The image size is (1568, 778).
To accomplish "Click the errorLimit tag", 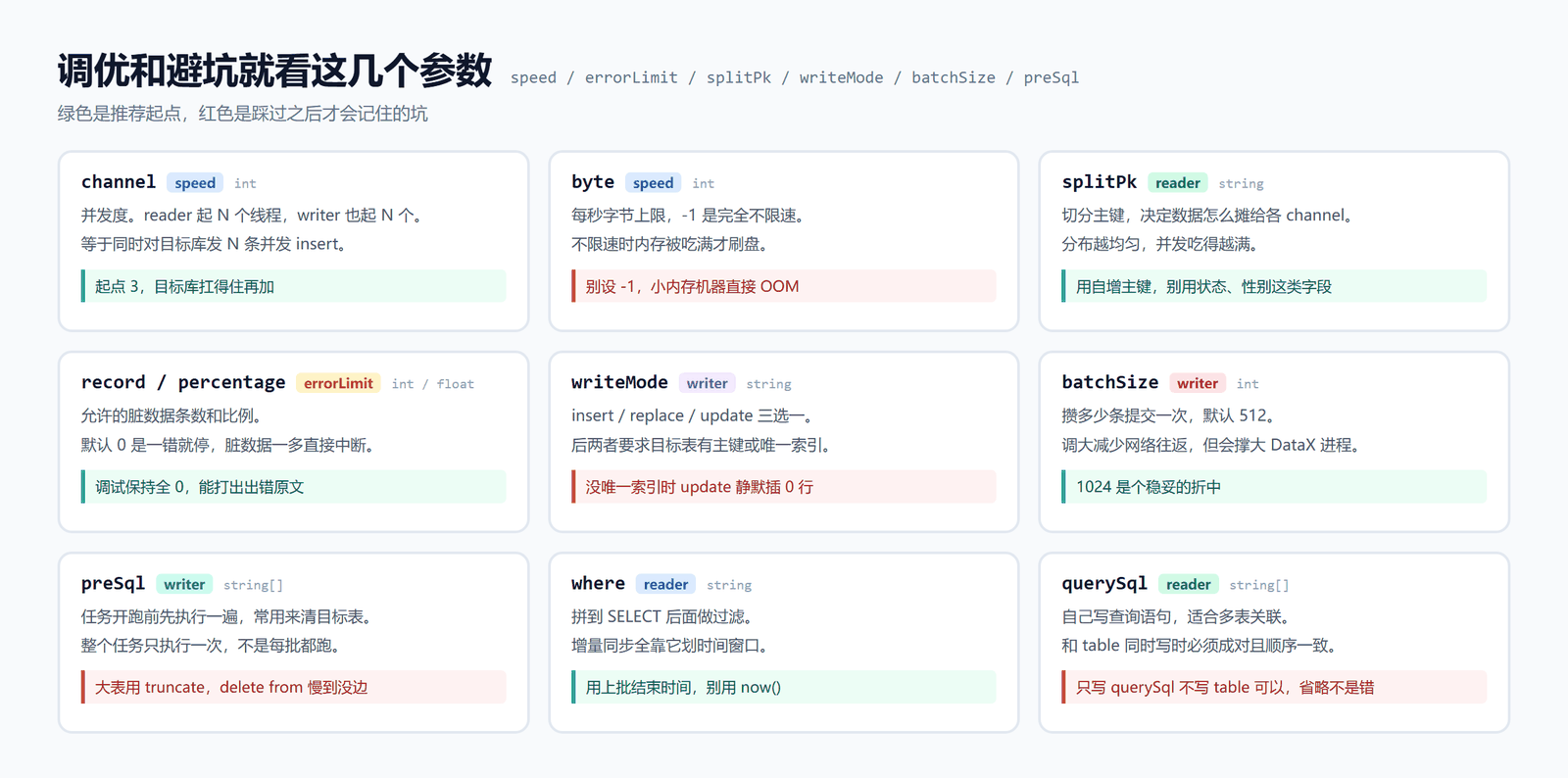I will click(338, 384).
